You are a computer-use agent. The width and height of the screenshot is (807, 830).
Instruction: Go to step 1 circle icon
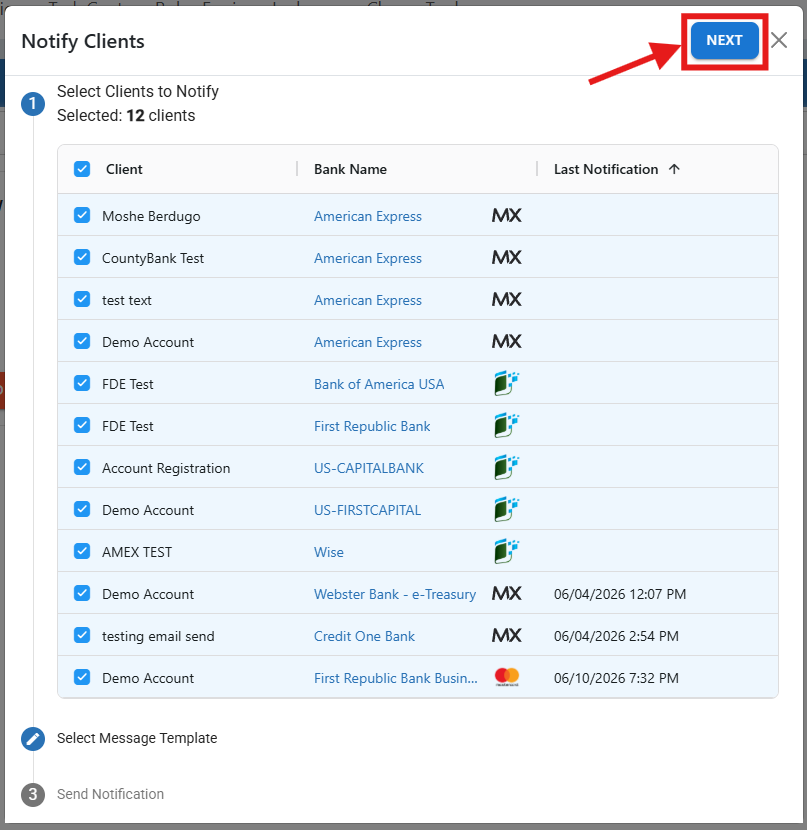pyautogui.click(x=33, y=104)
